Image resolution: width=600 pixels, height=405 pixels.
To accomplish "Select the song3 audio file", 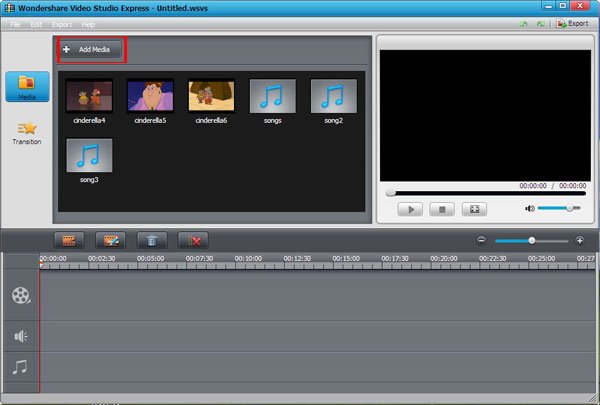I will click(89, 155).
